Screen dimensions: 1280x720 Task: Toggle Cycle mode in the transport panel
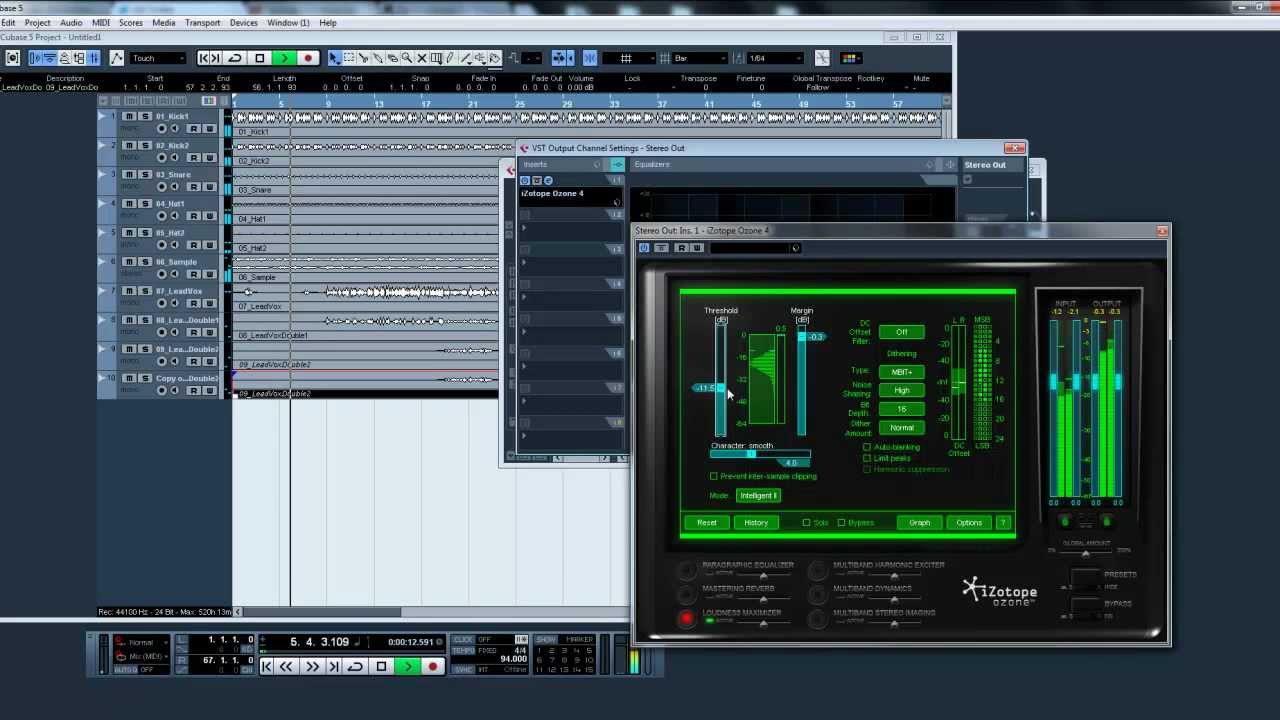pos(355,667)
